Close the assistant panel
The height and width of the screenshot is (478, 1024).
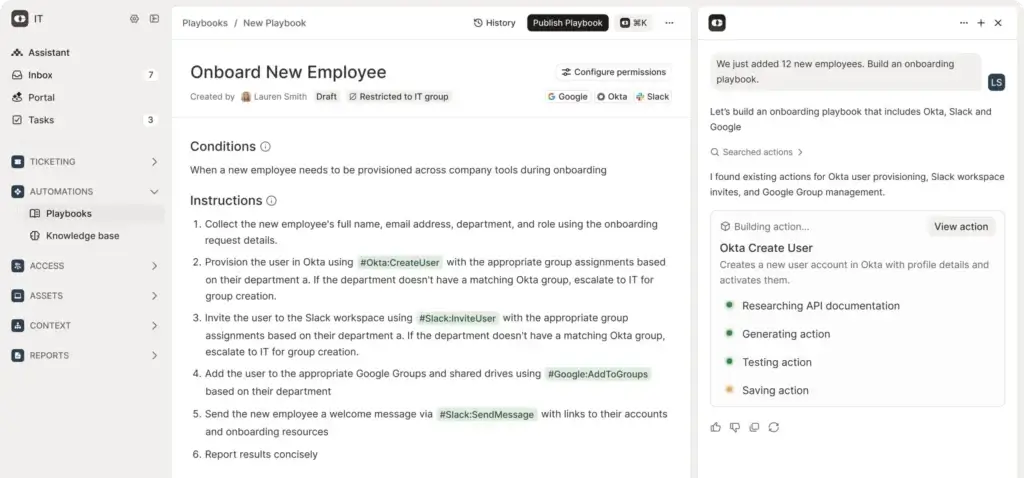(998, 23)
